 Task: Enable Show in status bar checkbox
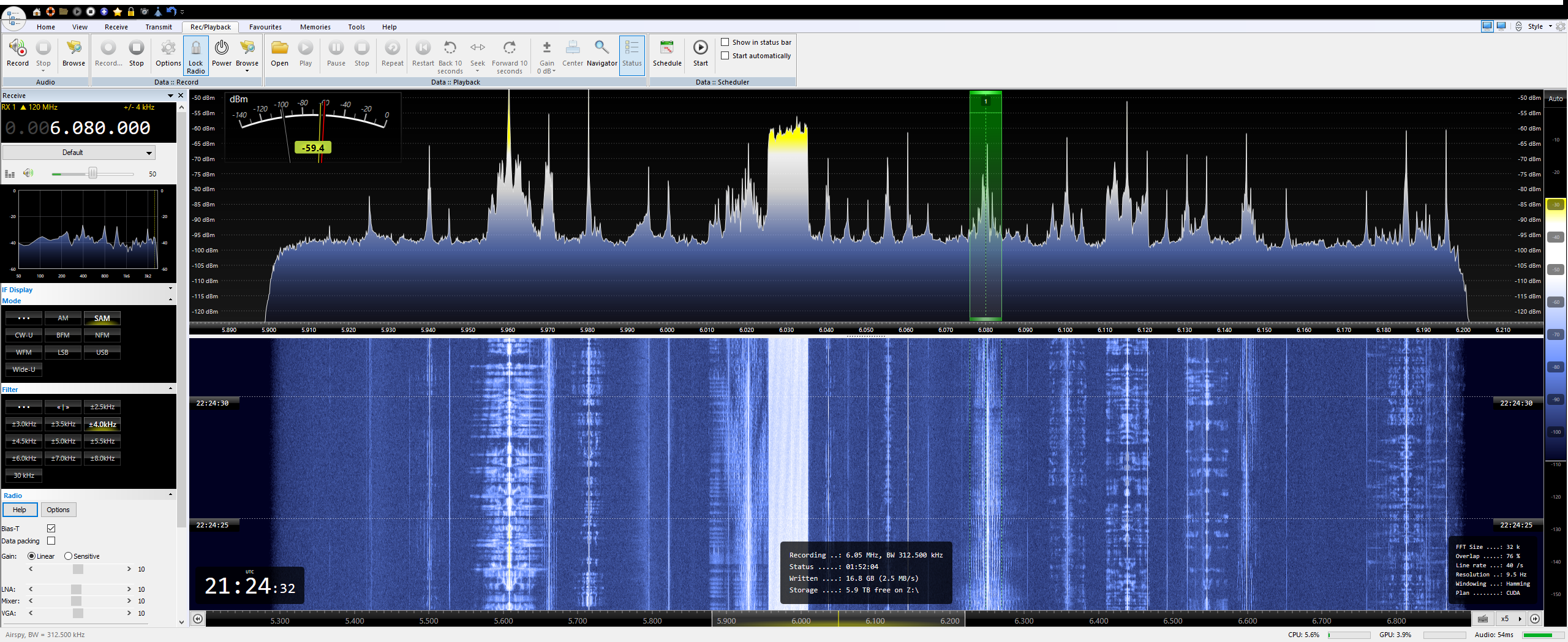(725, 42)
